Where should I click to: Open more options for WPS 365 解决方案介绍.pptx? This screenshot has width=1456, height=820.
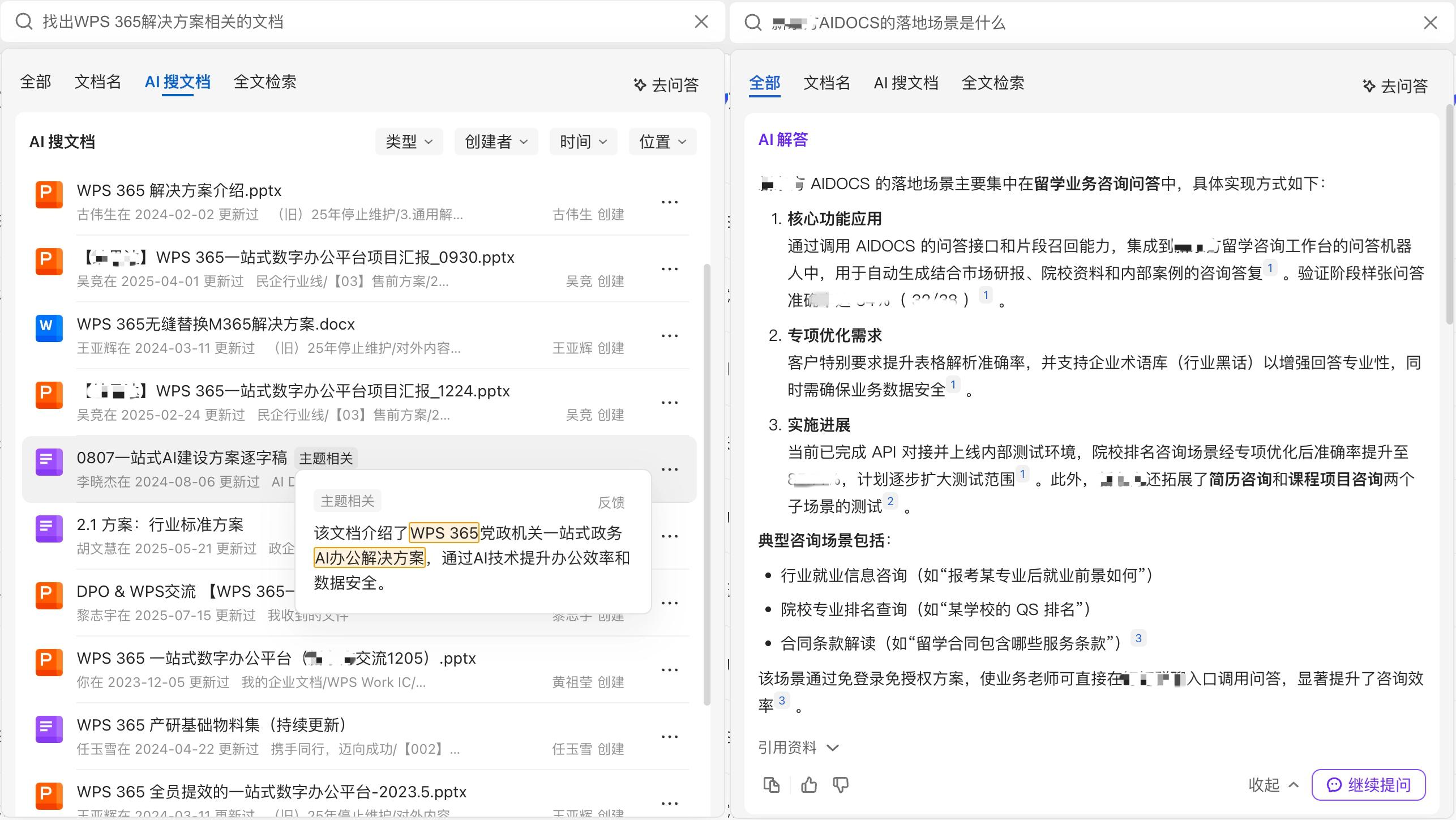(x=669, y=202)
